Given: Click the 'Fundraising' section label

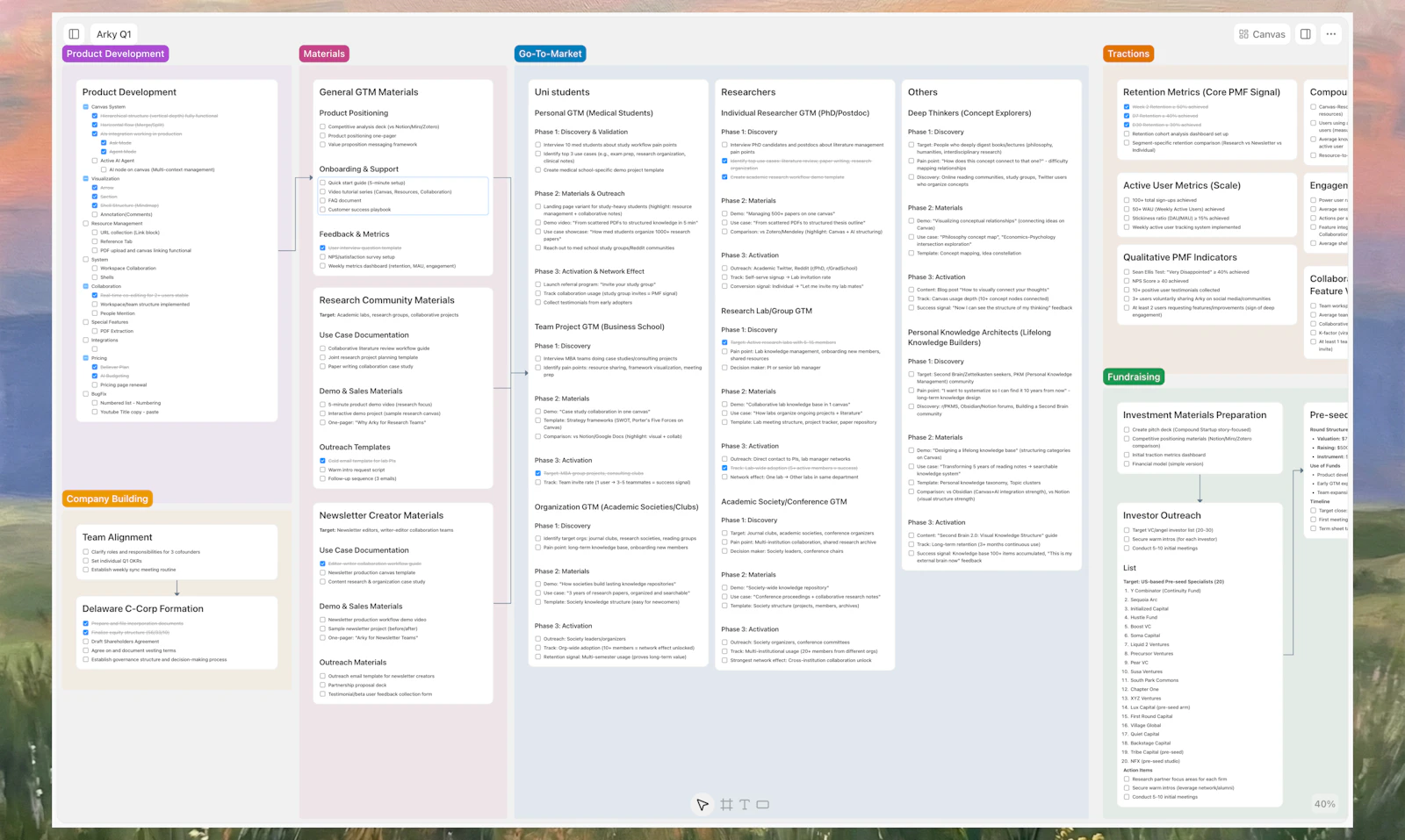Looking at the screenshot, I should click(x=1133, y=376).
